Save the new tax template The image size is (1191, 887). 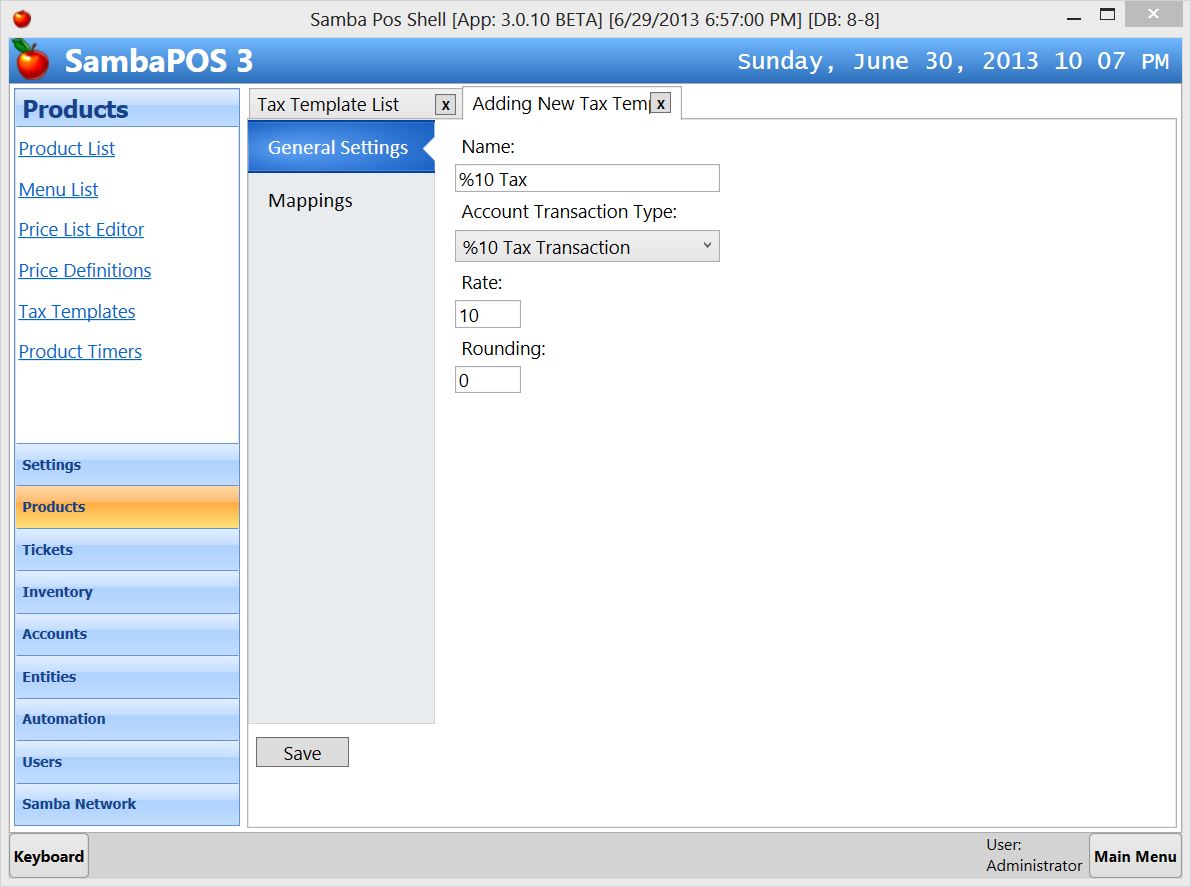[302, 751]
